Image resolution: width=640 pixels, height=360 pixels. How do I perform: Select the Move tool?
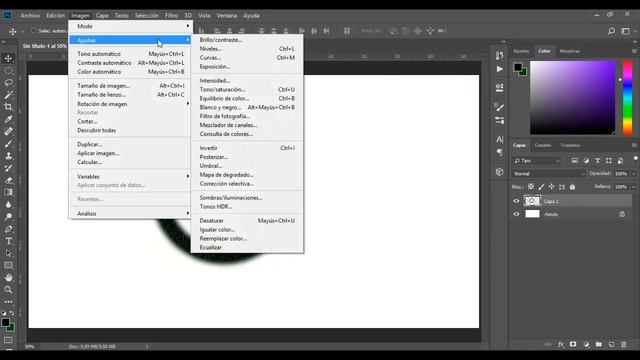coord(8,58)
